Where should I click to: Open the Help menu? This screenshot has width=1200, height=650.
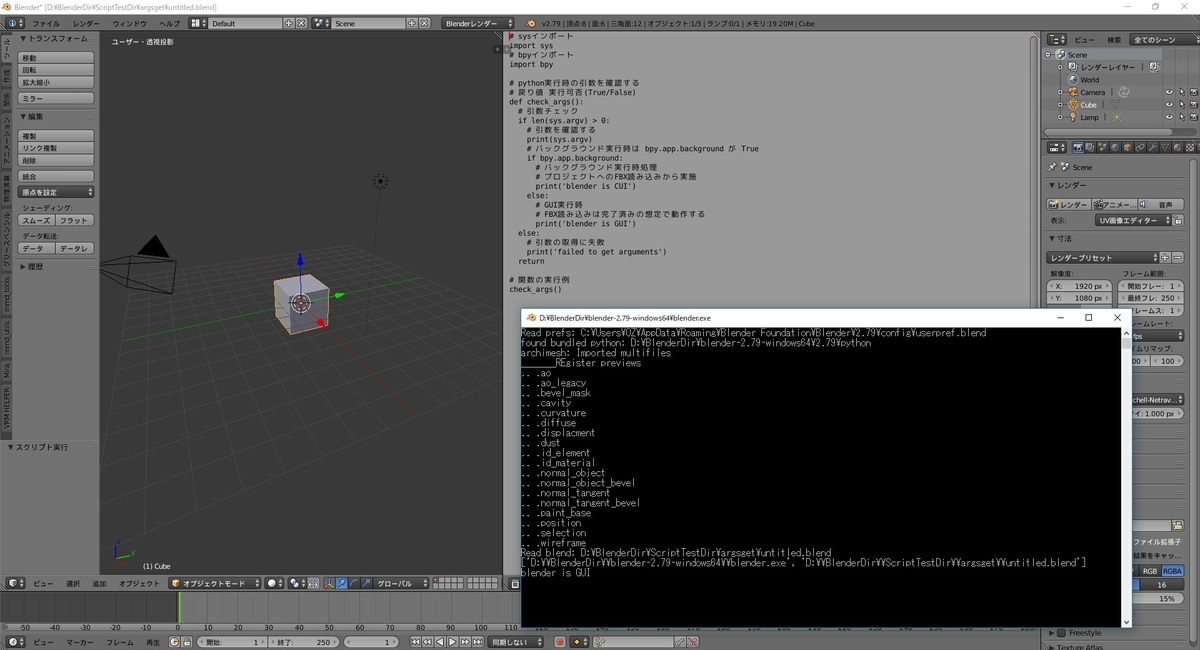pos(171,23)
